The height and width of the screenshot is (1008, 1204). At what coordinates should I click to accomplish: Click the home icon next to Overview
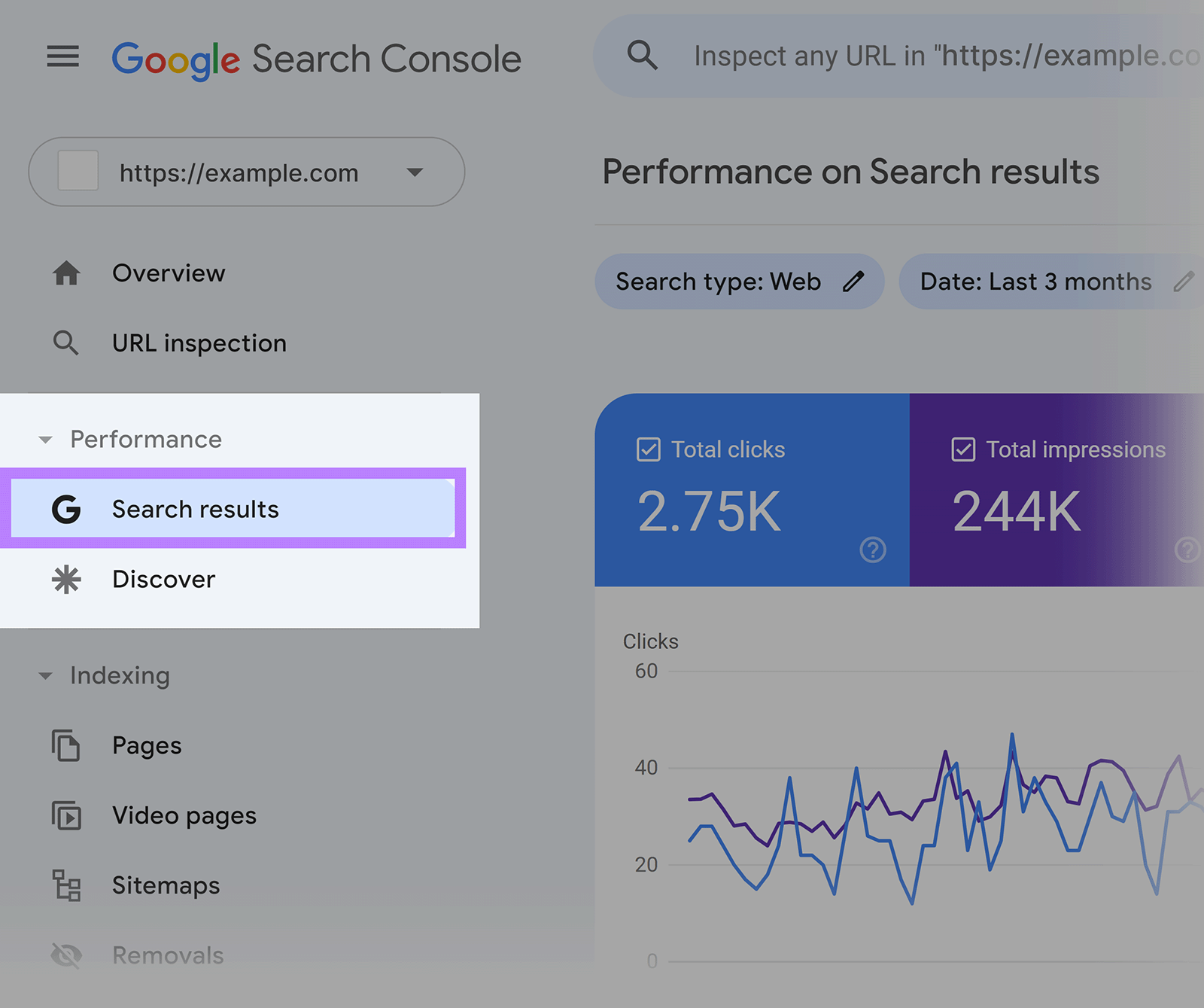66,273
